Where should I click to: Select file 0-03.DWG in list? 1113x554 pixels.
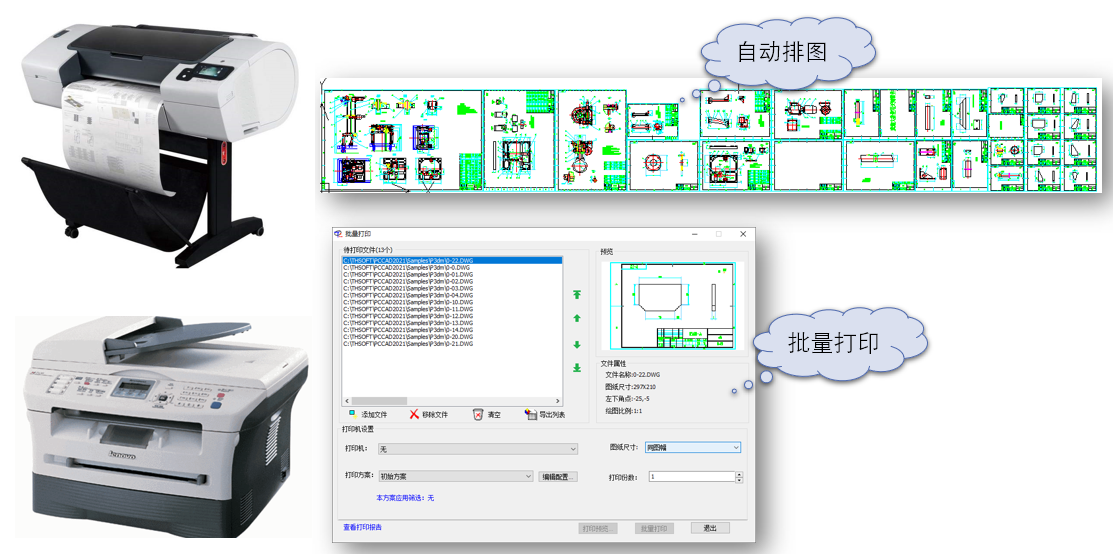pos(452,288)
